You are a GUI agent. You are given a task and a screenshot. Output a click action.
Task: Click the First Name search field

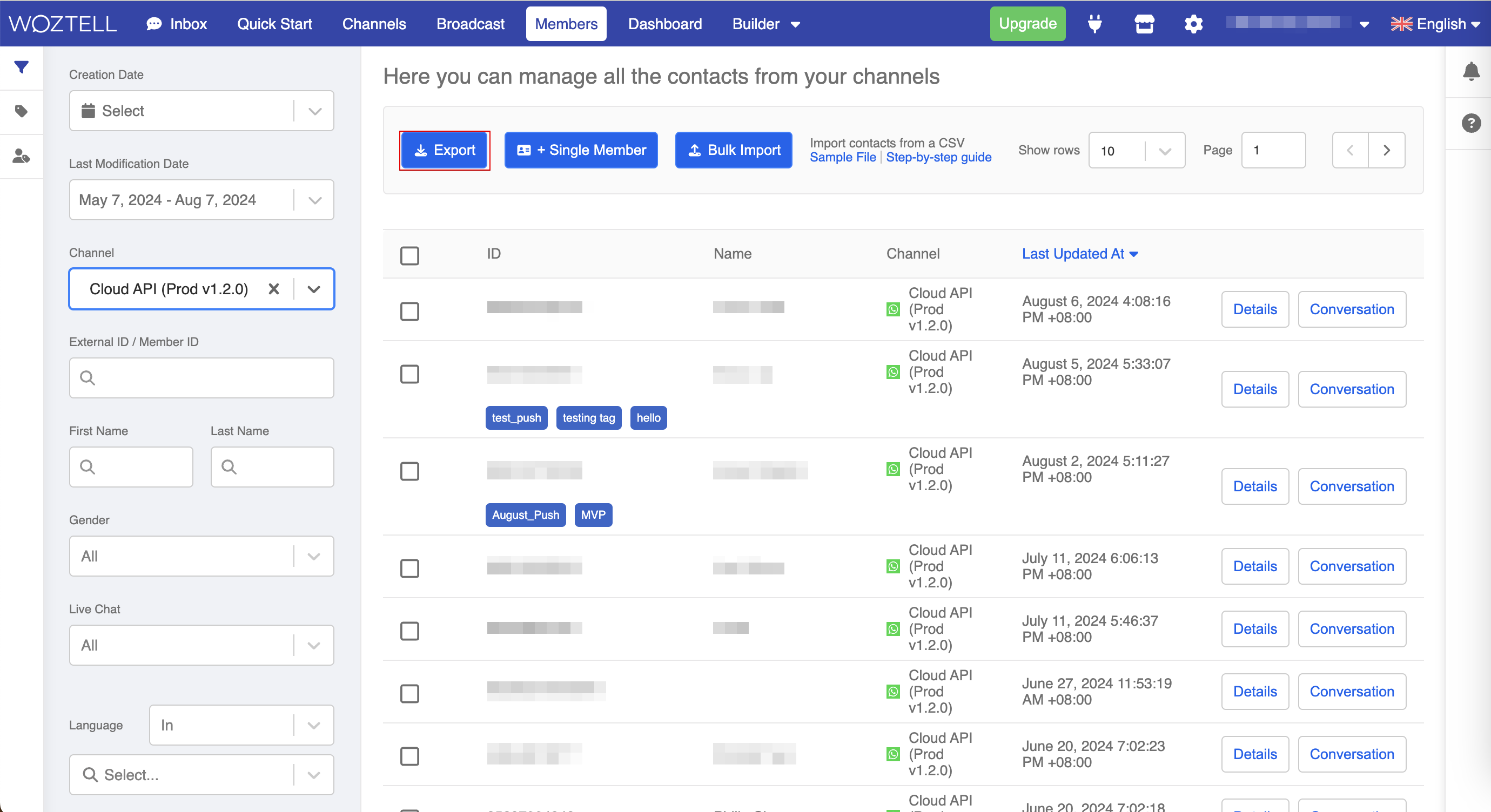point(131,466)
